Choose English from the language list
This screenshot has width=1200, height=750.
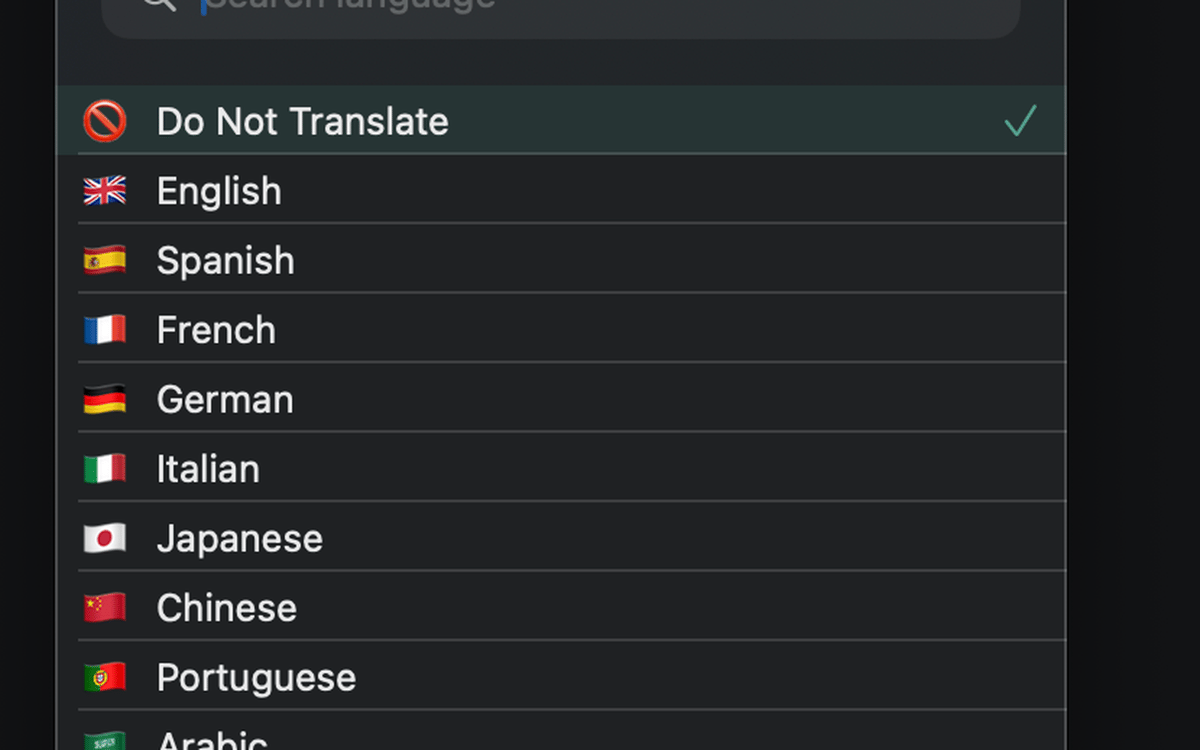tap(219, 191)
